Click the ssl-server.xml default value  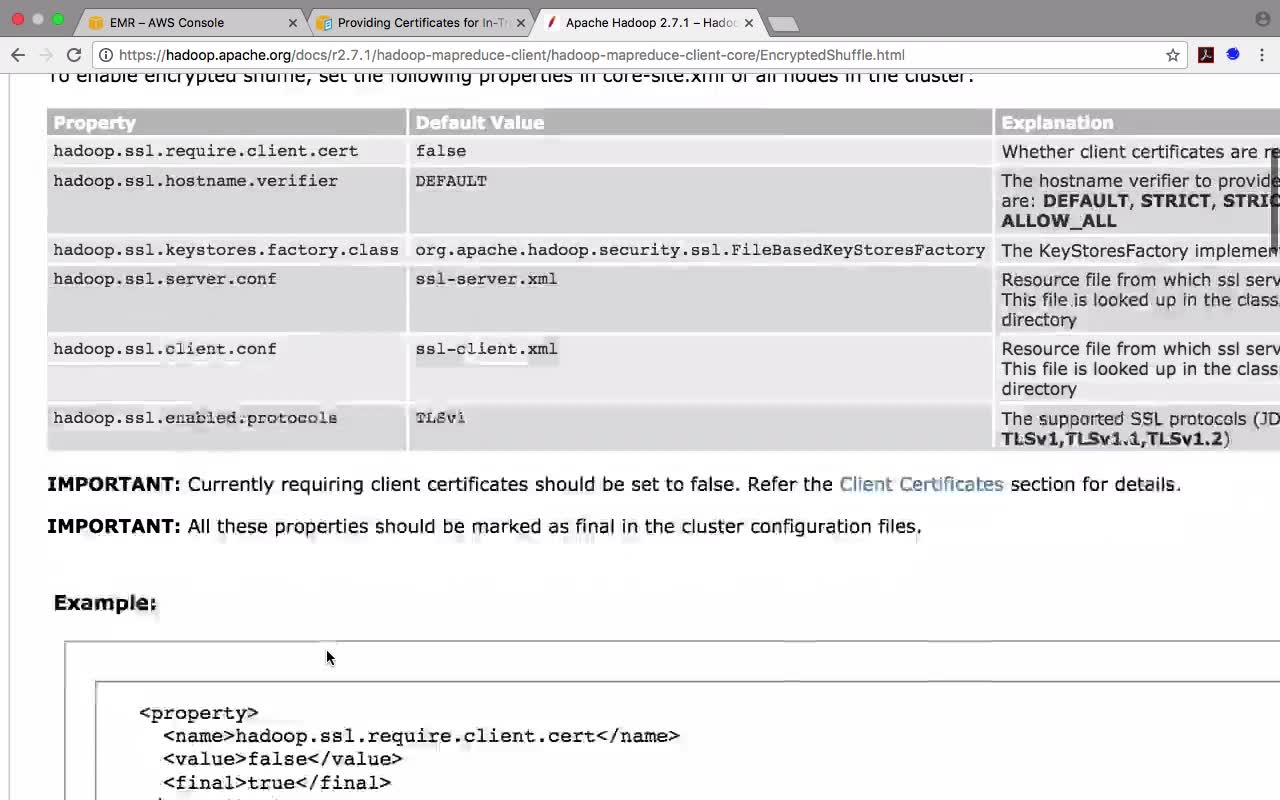(x=486, y=279)
